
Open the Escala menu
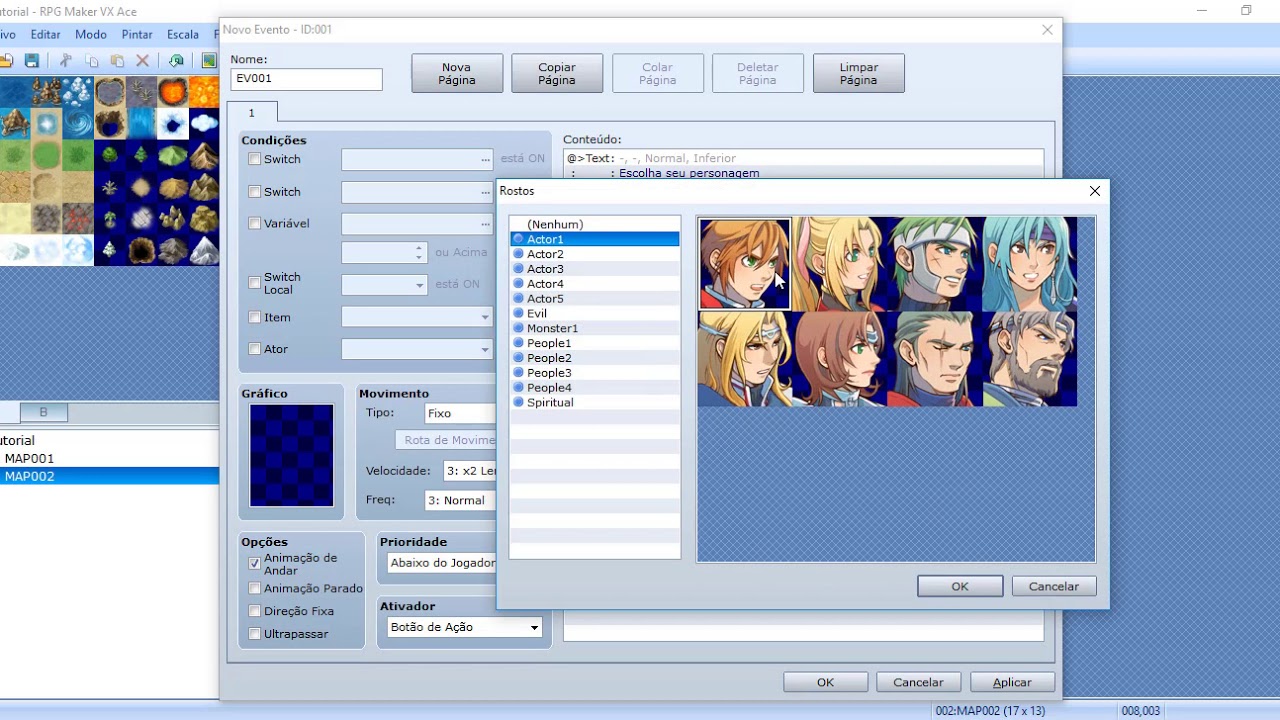tap(183, 34)
